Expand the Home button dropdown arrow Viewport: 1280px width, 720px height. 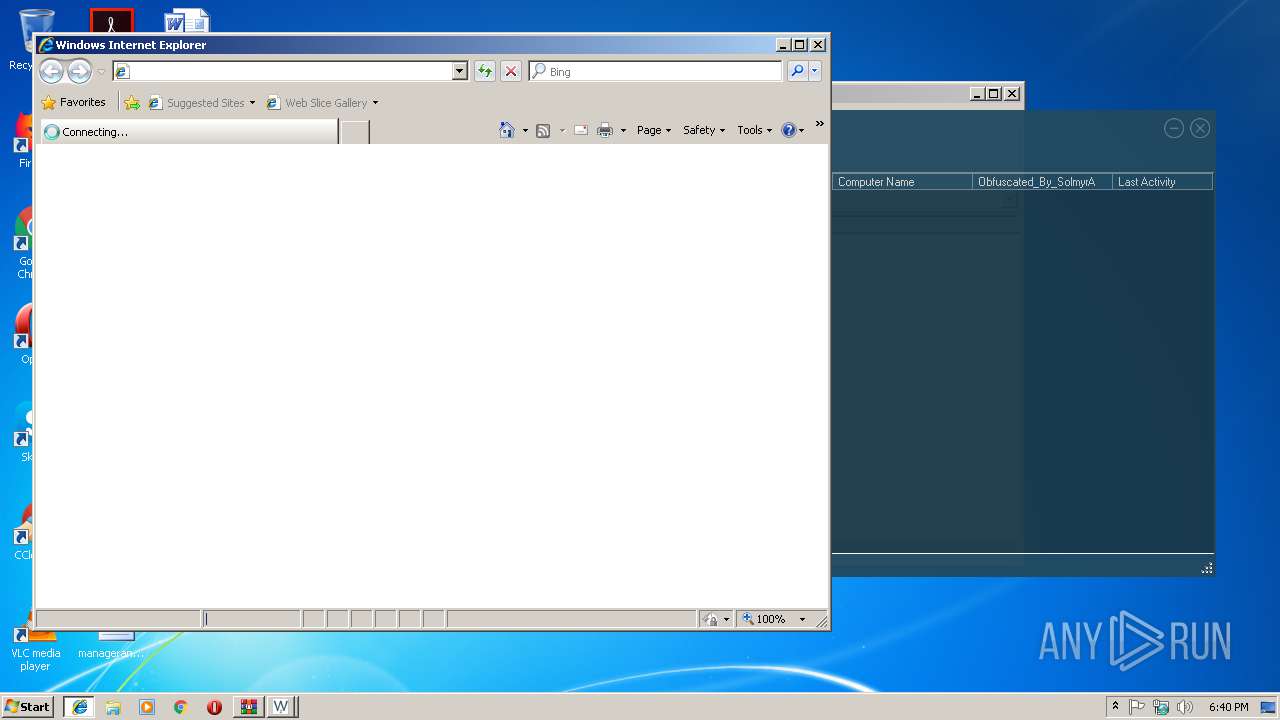[x=525, y=130]
